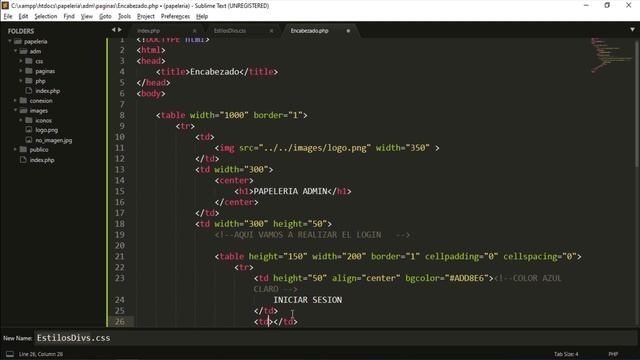This screenshot has height=360, width=640.
Task: Click the iconos folder icon
Action: 29,120
